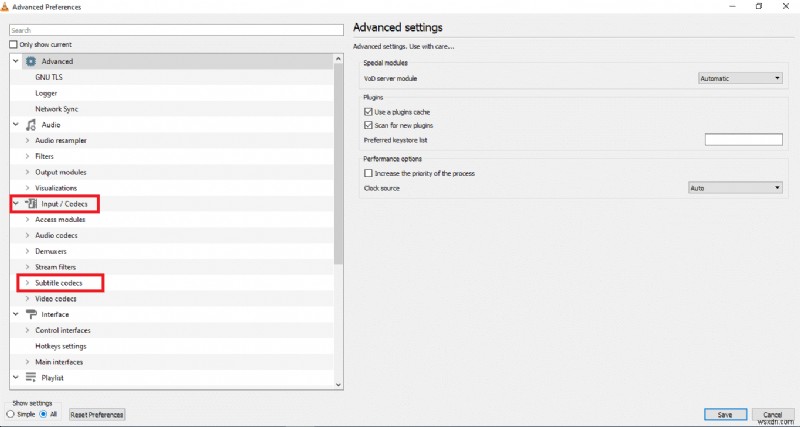Viewport: 800px width, 427px height.
Task: Expand the Audio codecs node
Action: coord(28,235)
